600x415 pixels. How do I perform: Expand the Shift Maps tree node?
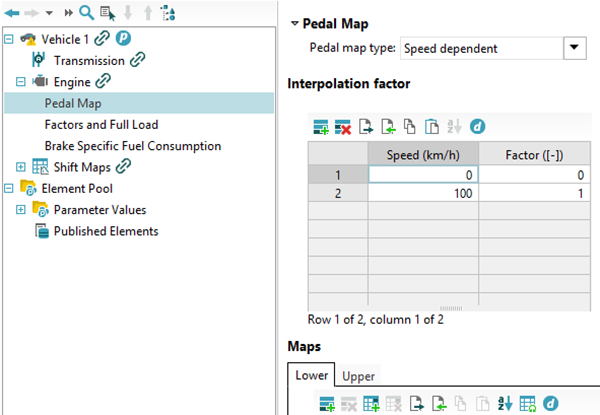pyautogui.click(x=21, y=167)
